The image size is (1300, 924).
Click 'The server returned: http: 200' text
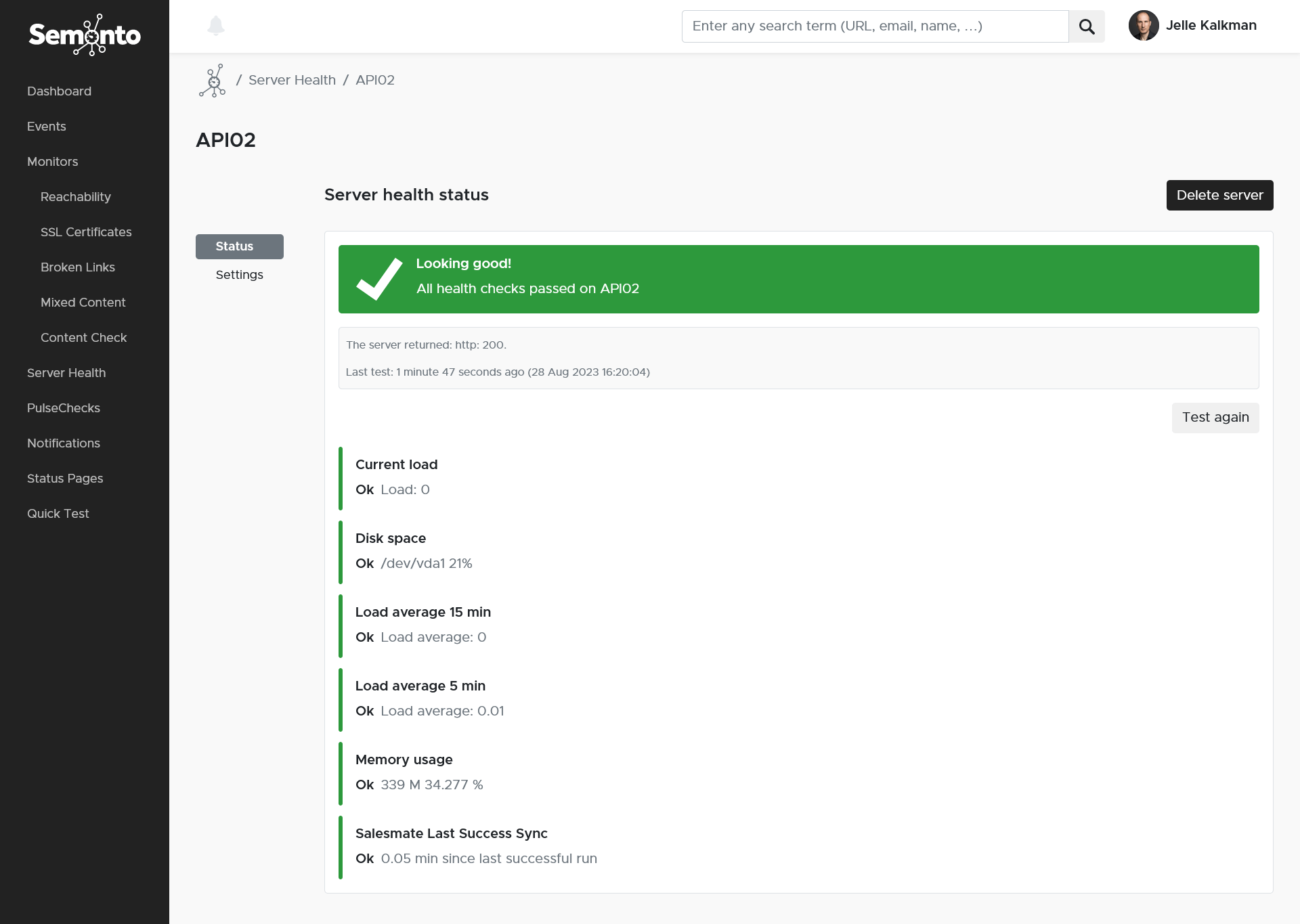tap(426, 345)
